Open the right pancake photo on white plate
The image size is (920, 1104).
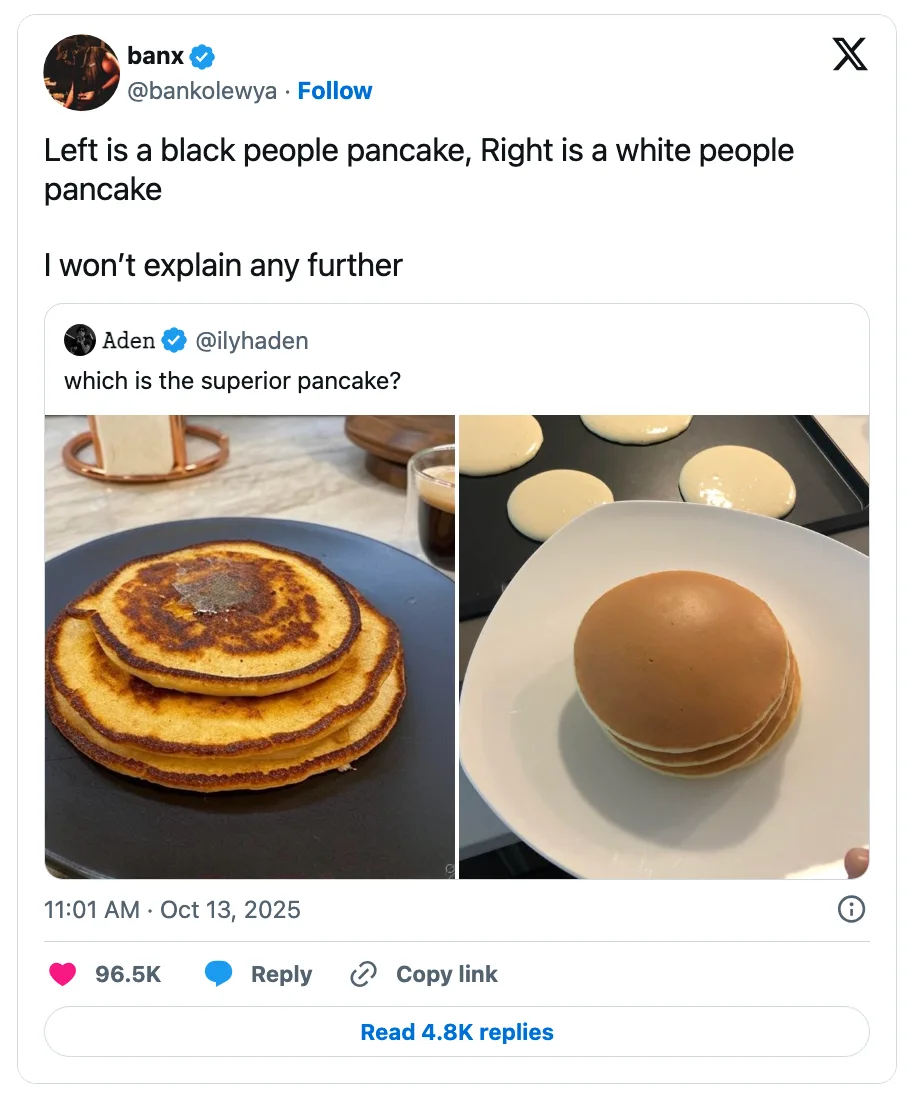click(x=664, y=647)
